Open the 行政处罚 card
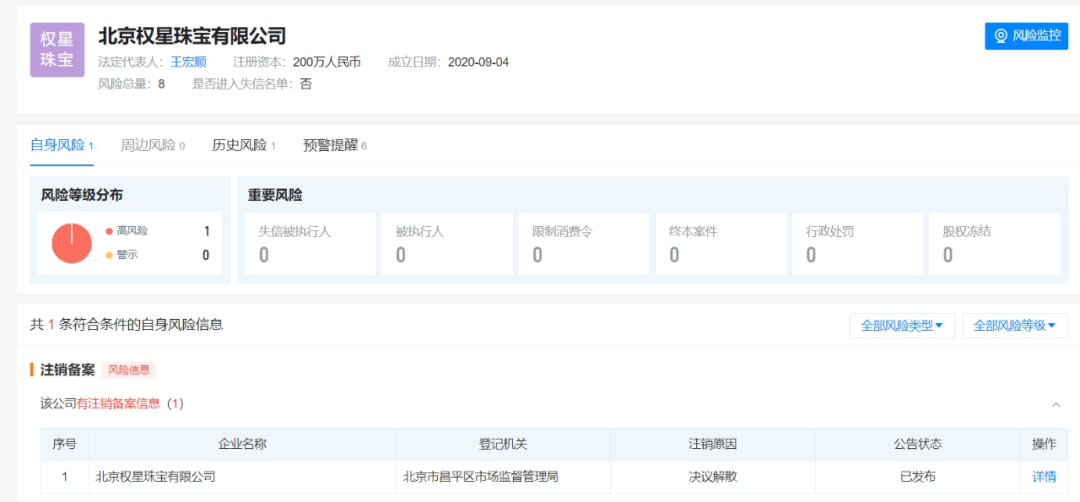1080x502 pixels. pos(855,243)
